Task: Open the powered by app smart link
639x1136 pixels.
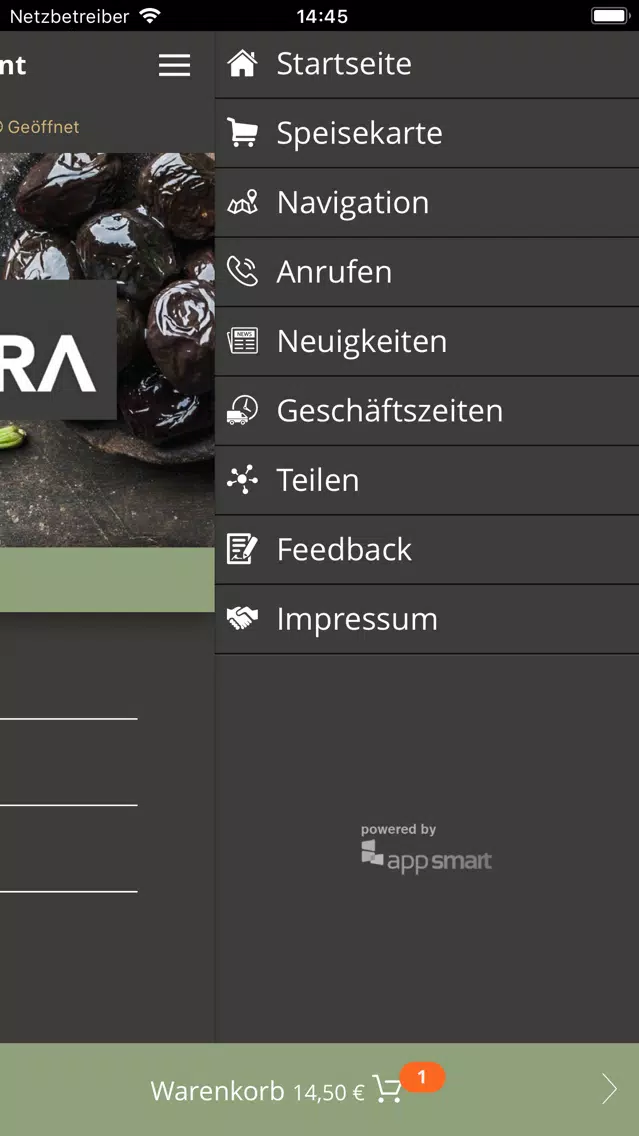Action: click(427, 848)
